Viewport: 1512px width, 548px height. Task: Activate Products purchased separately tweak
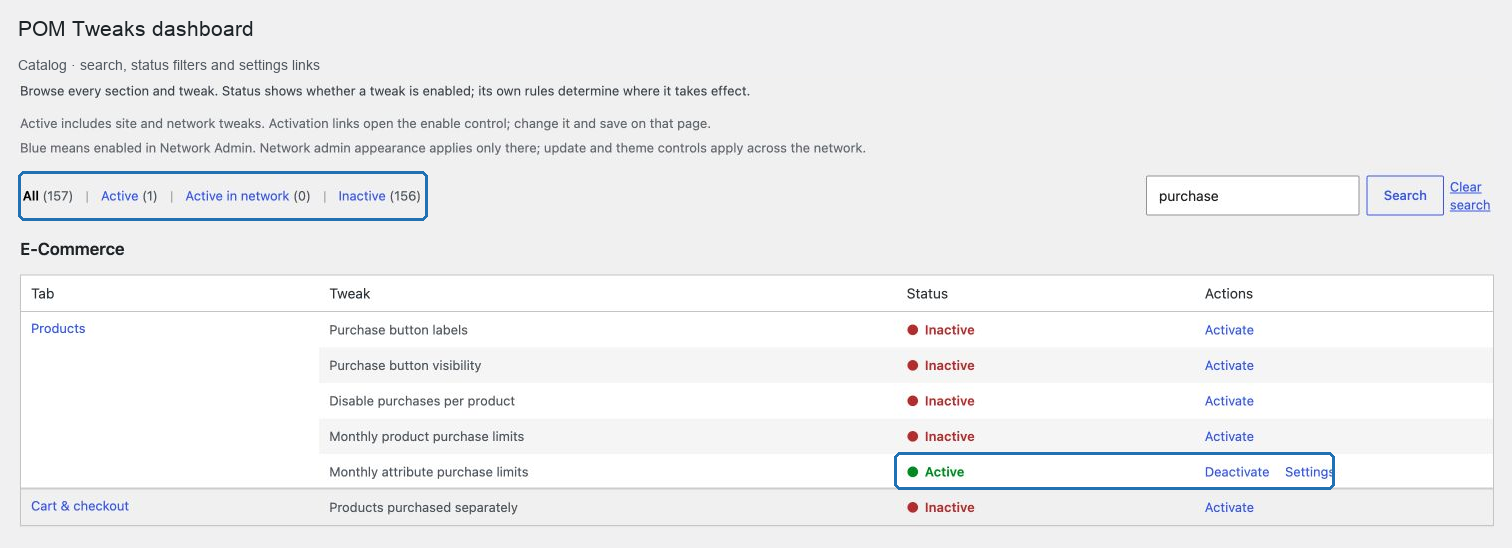(1229, 508)
